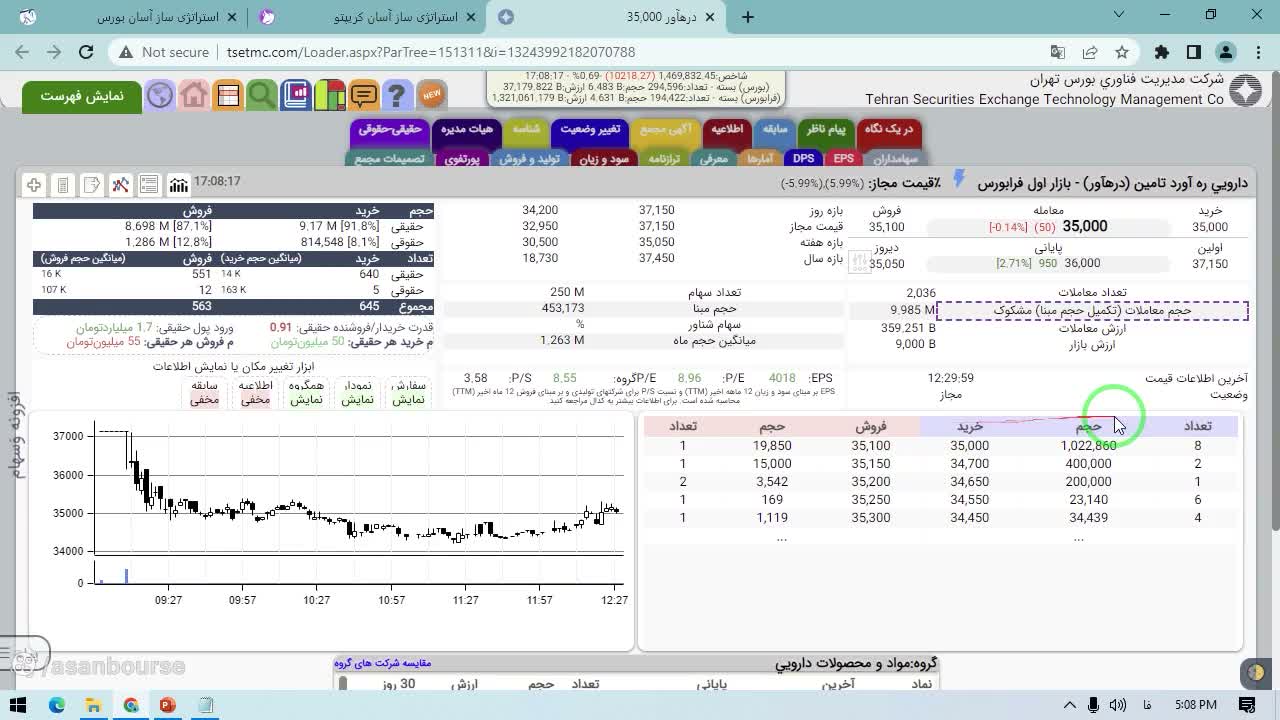Click the market index ticker box at top

[636, 87]
